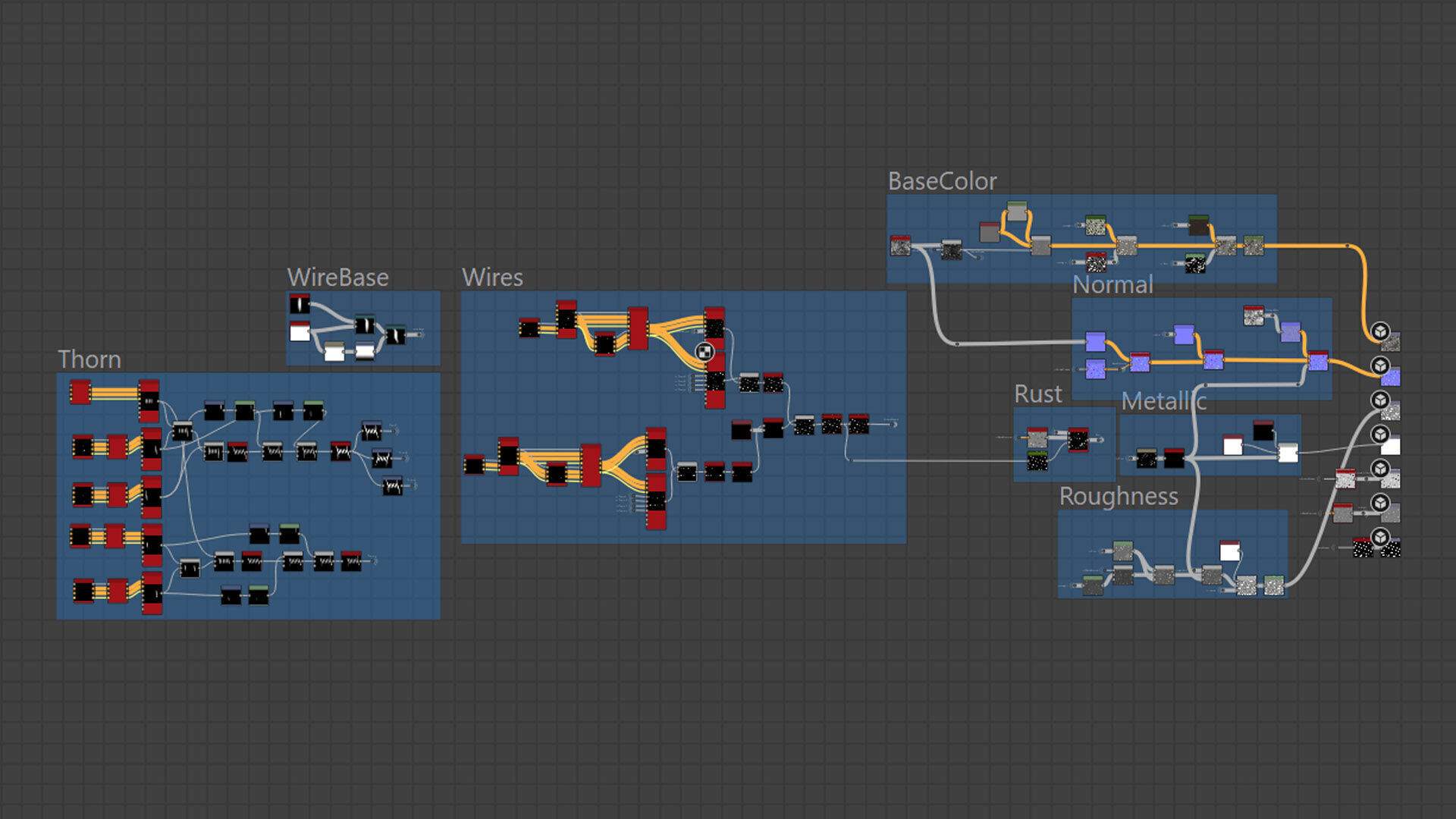The height and width of the screenshot is (819, 1456).
Task: Click the second 3D cube output badge from the top
Action: click(1380, 366)
